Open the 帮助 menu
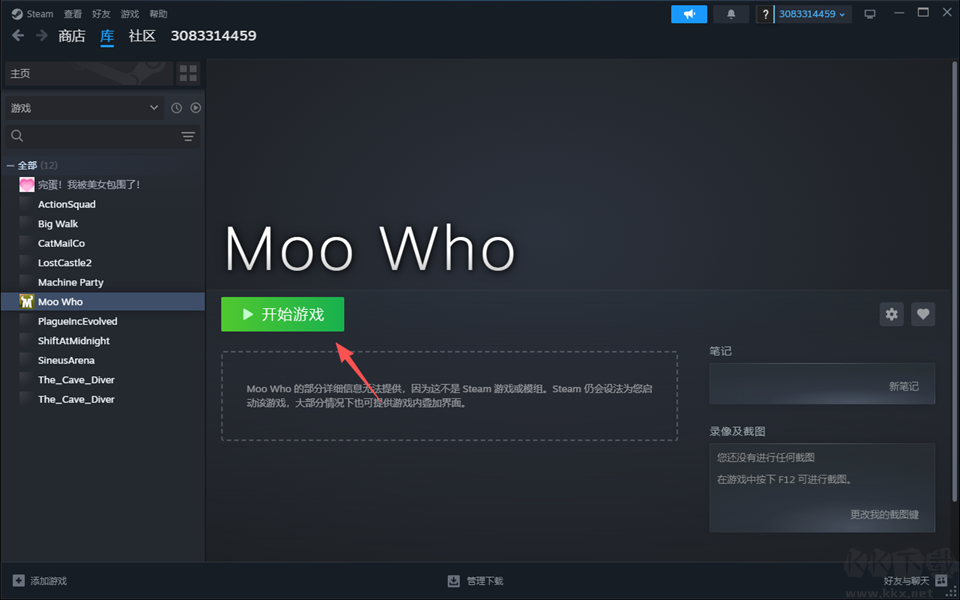Screen dimensions: 960x600 pos(158,13)
